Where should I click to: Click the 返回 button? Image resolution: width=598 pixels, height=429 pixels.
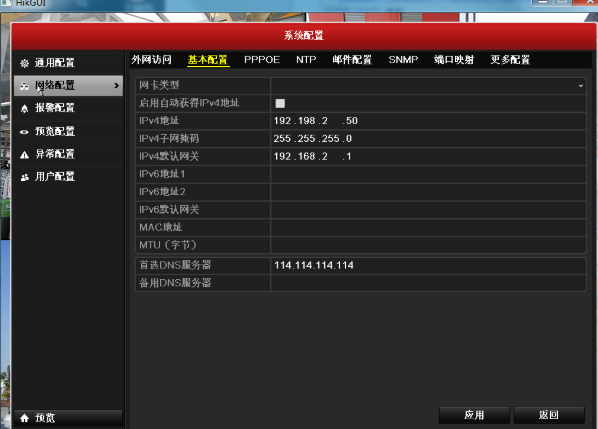549,415
